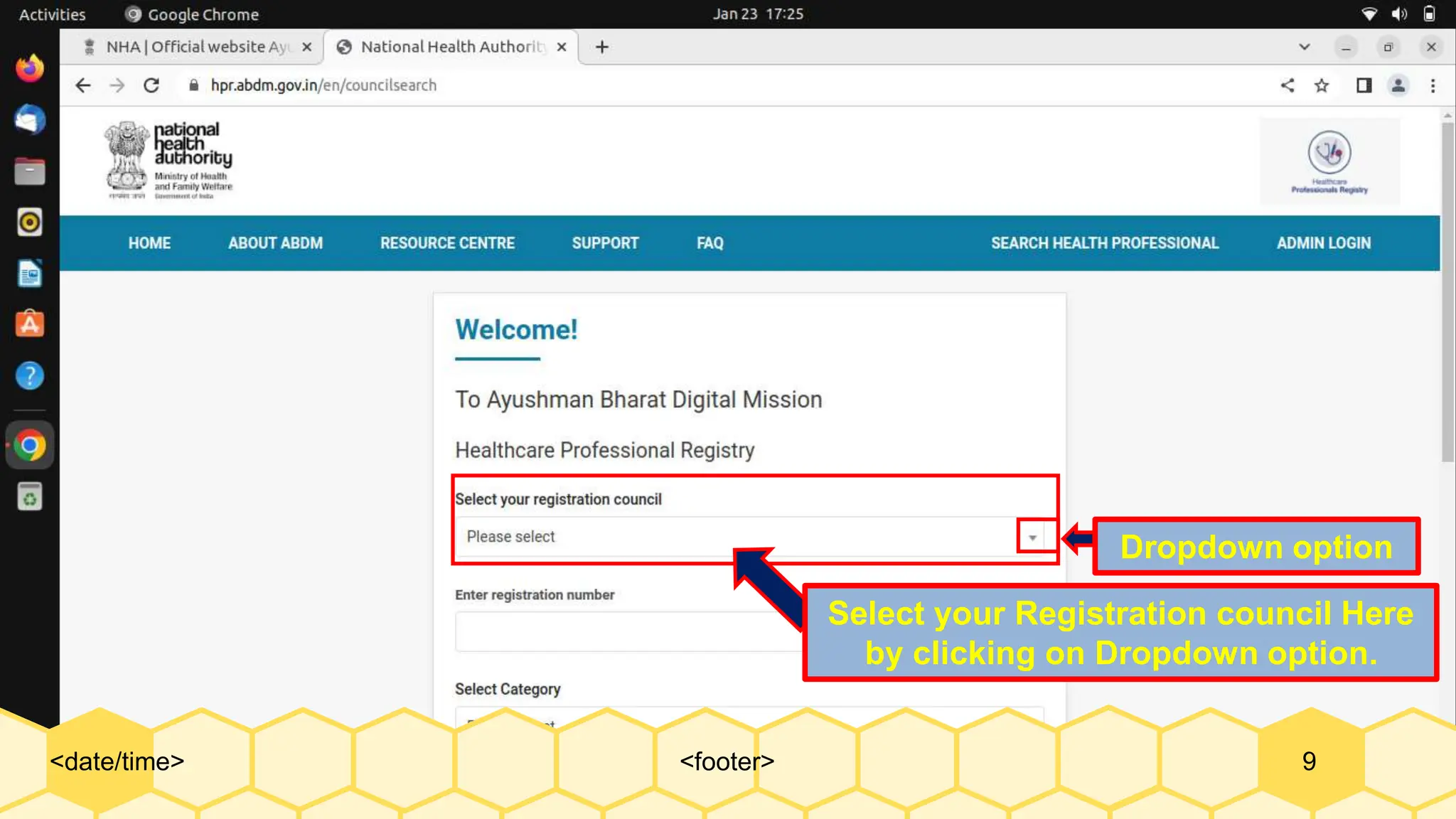Open RESOURCE CENTRE menu item
Image resolution: width=1456 pixels, height=819 pixels.
(447, 243)
